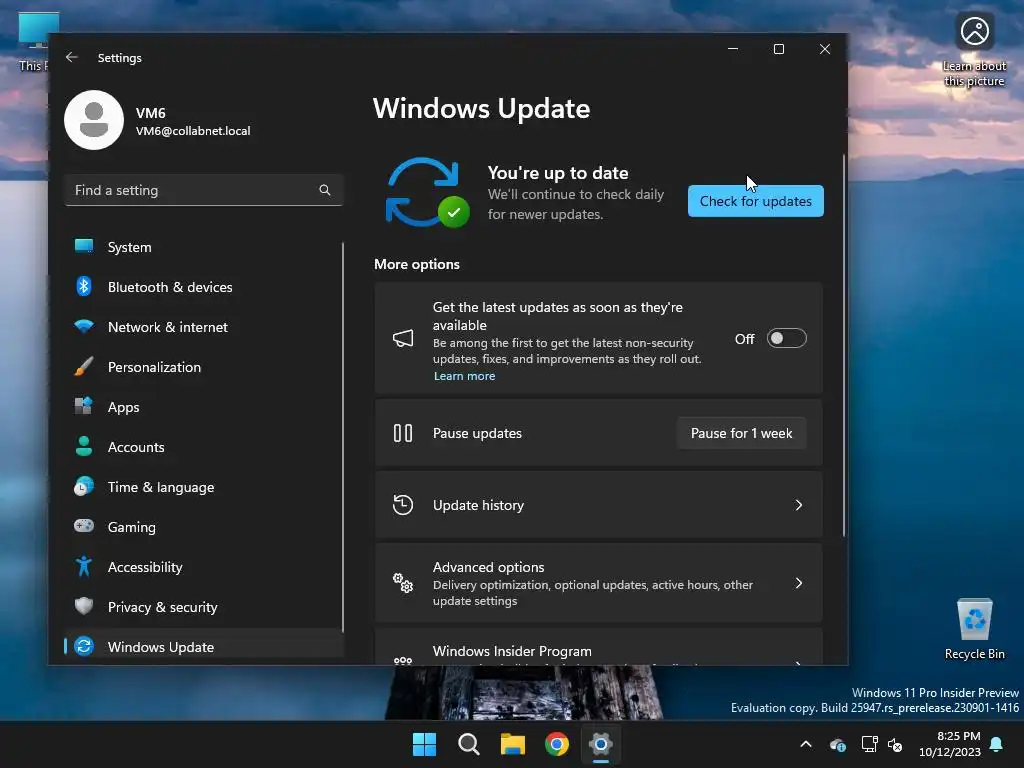1024x768 pixels.
Task: Open notification bell in system tray
Action: tap(997, 744)
